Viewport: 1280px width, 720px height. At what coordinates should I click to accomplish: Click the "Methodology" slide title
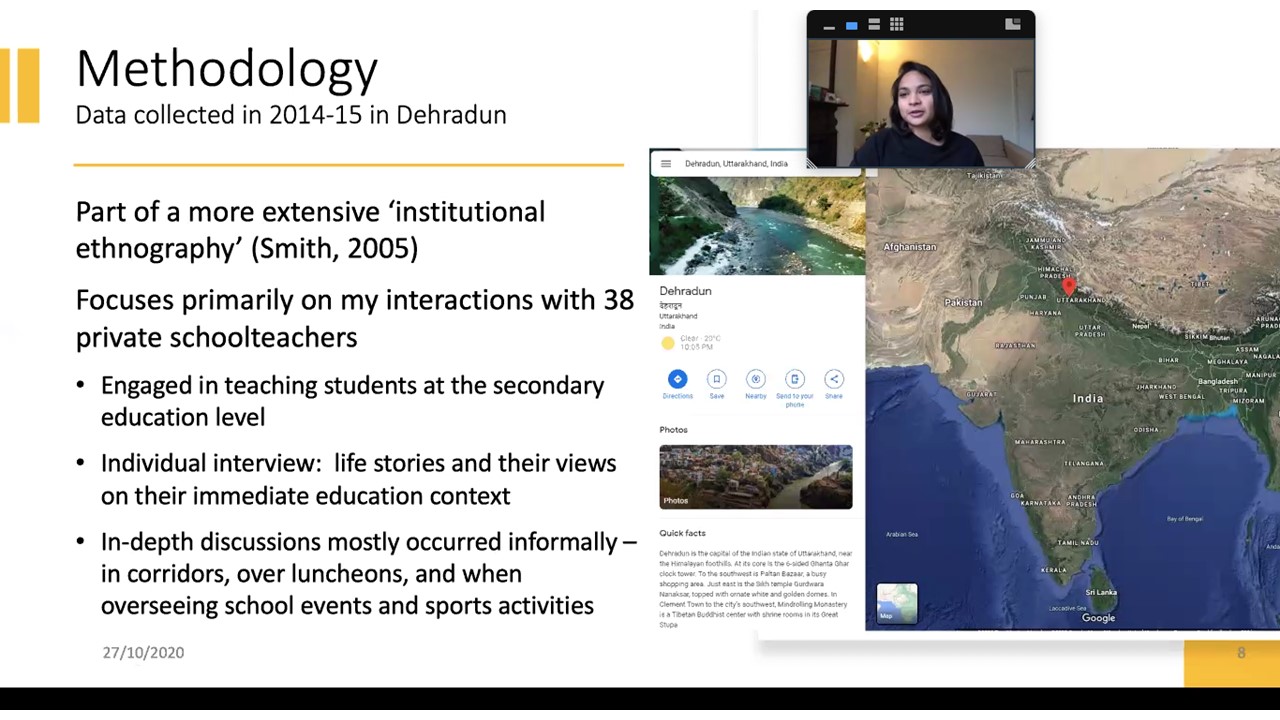pyautogui.click(x=227, y=69)
